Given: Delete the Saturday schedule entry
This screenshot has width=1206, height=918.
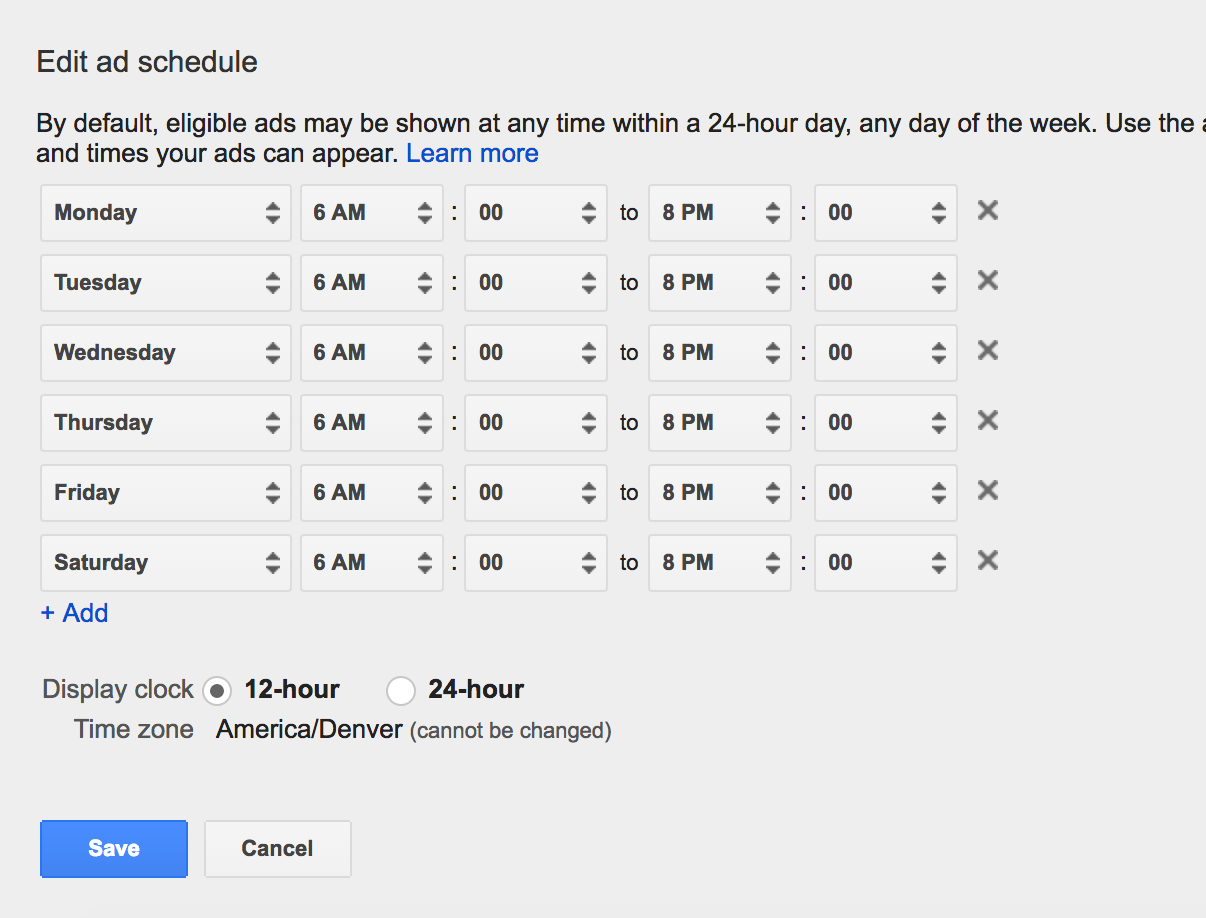Looking at the screenshot, I should click(x=986, y=561).
